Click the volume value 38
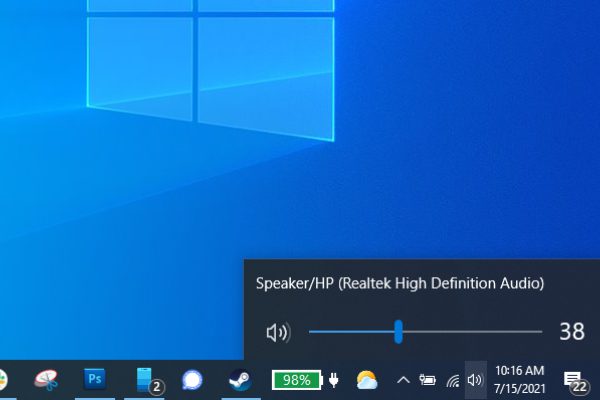 pyautogui.click(x=572, y=331)
